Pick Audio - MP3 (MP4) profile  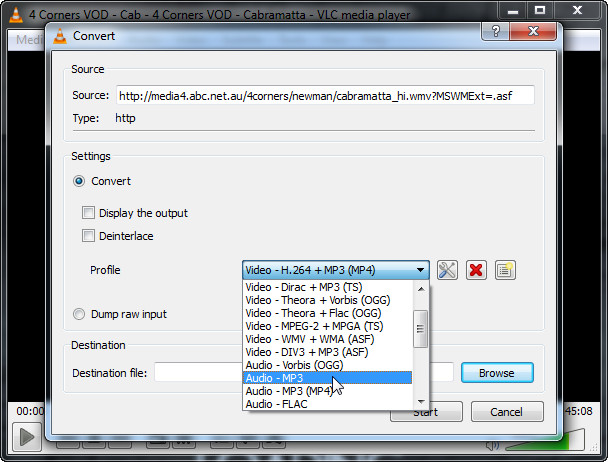point(327,391)
